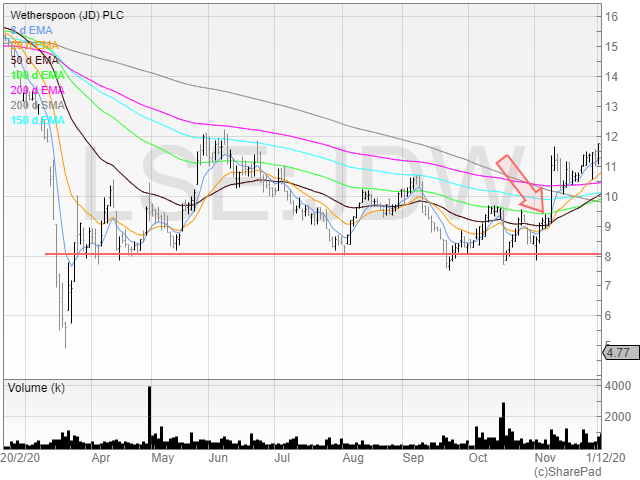The width and height of the screenshot is (640, 480).
Task: Click the Apr month axis label
Action: [101, 458]
